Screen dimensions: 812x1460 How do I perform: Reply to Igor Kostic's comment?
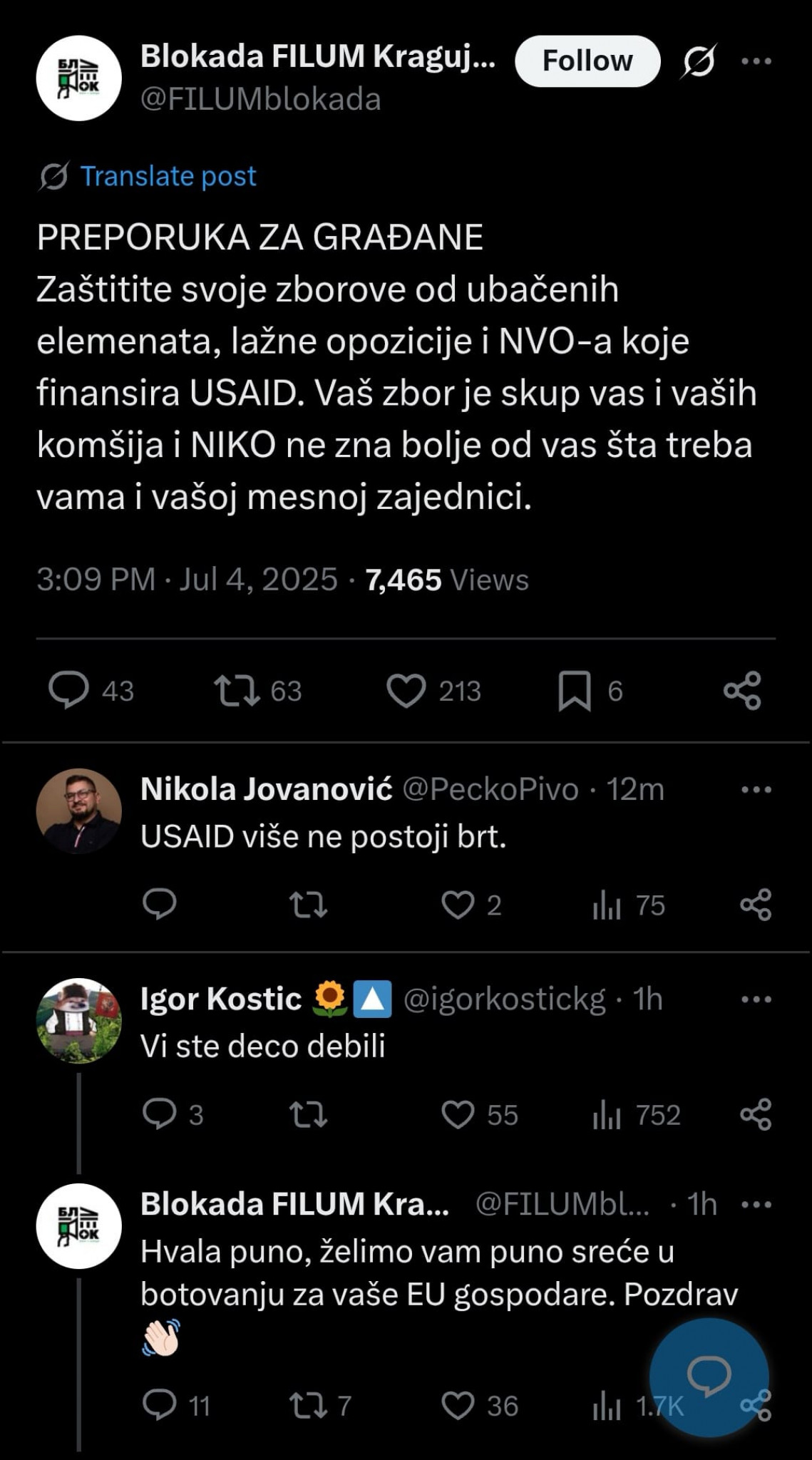tap(160, 1114)
